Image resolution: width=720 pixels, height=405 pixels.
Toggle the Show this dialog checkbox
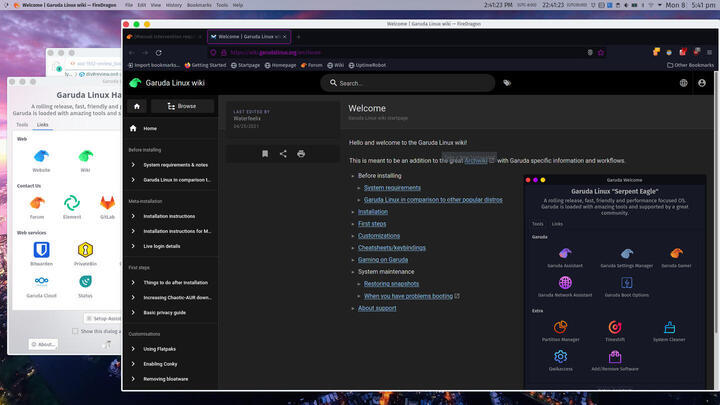click(75, 331)
